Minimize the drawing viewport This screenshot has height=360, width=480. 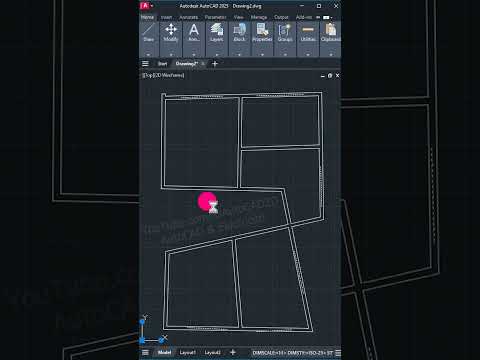coord(322,76)
